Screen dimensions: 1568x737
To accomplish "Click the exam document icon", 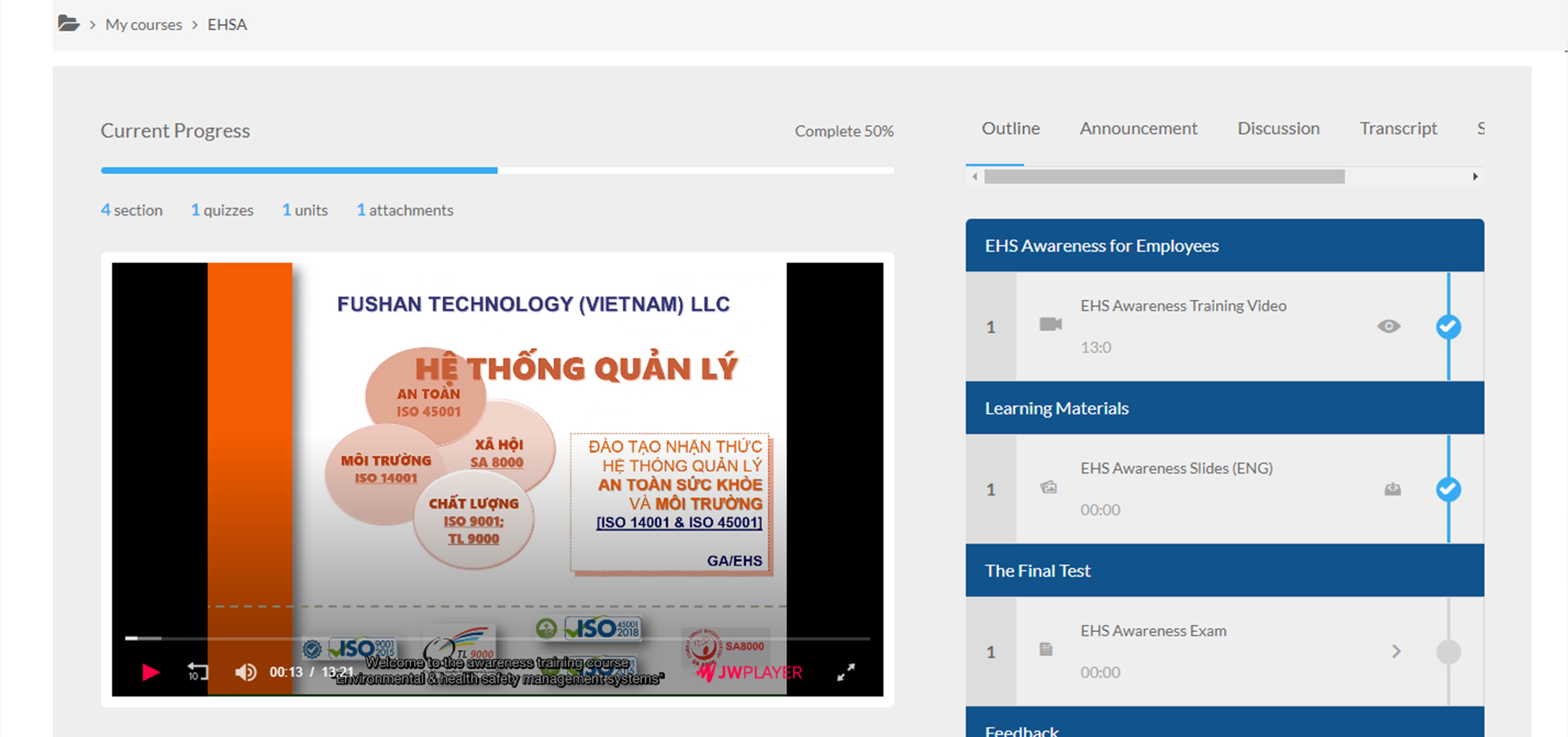I will (1046, 649).
